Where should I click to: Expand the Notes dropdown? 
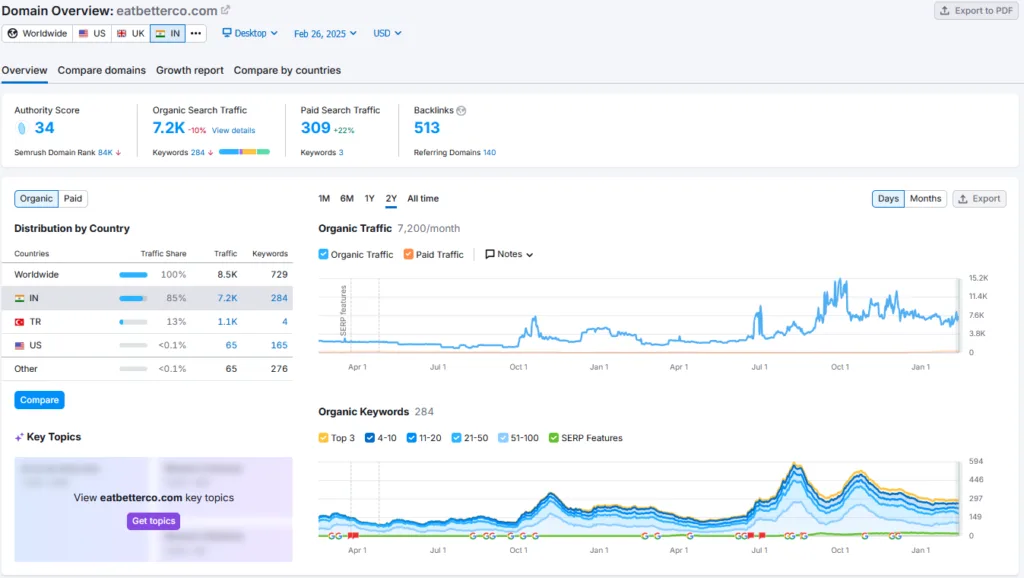pos(509,254)
